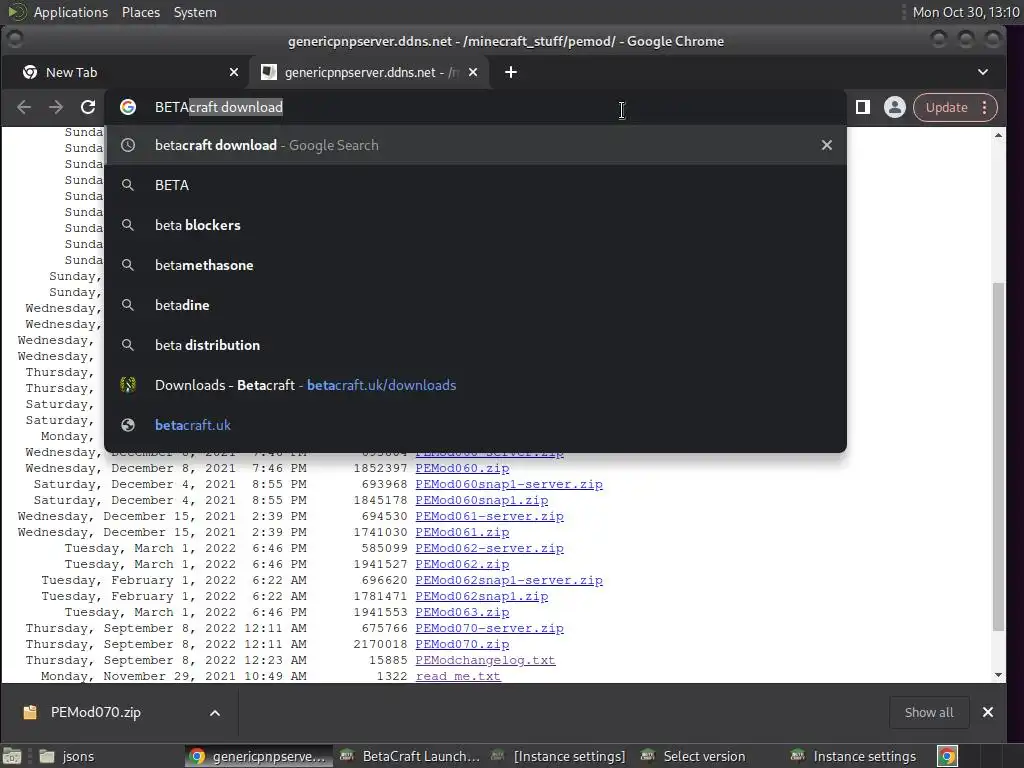Screen dimensions: 1024x768
Task: Switch to genericpnpserve... Chrome taskbar entry
Action: tap(259, 756)
